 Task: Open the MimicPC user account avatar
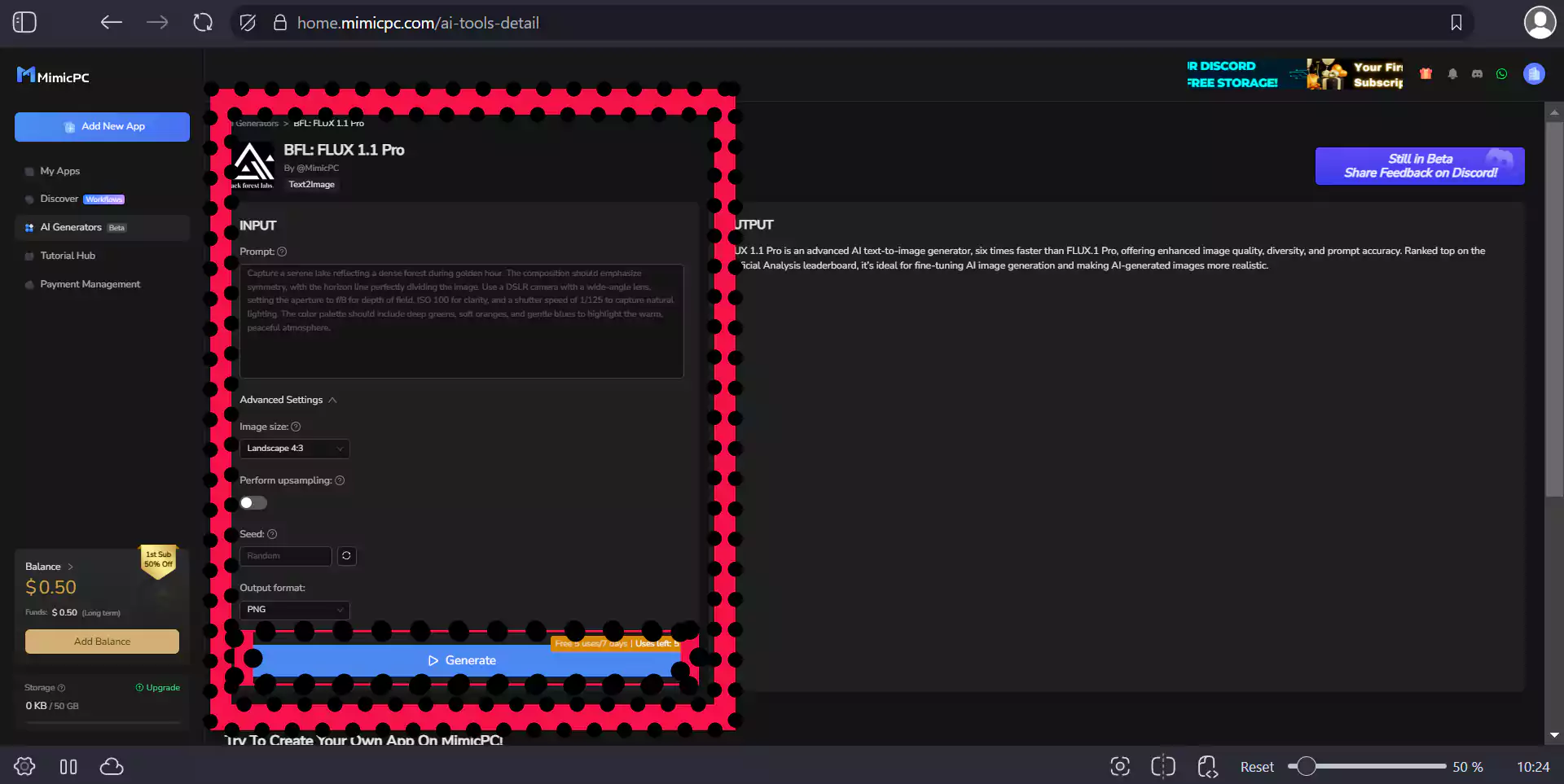1534,74
